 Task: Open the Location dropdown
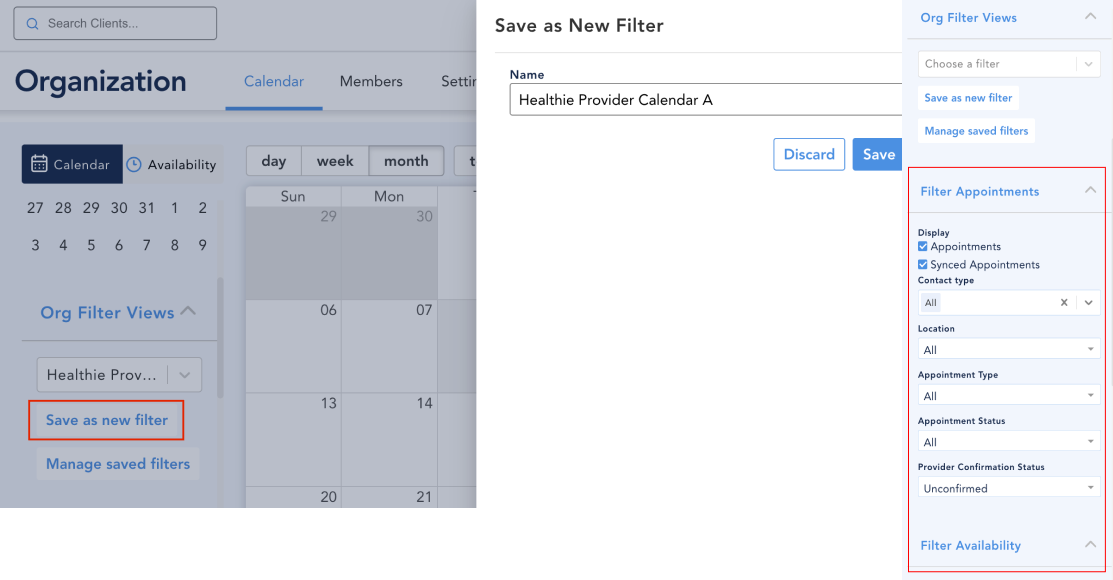tap(1009, 349)
